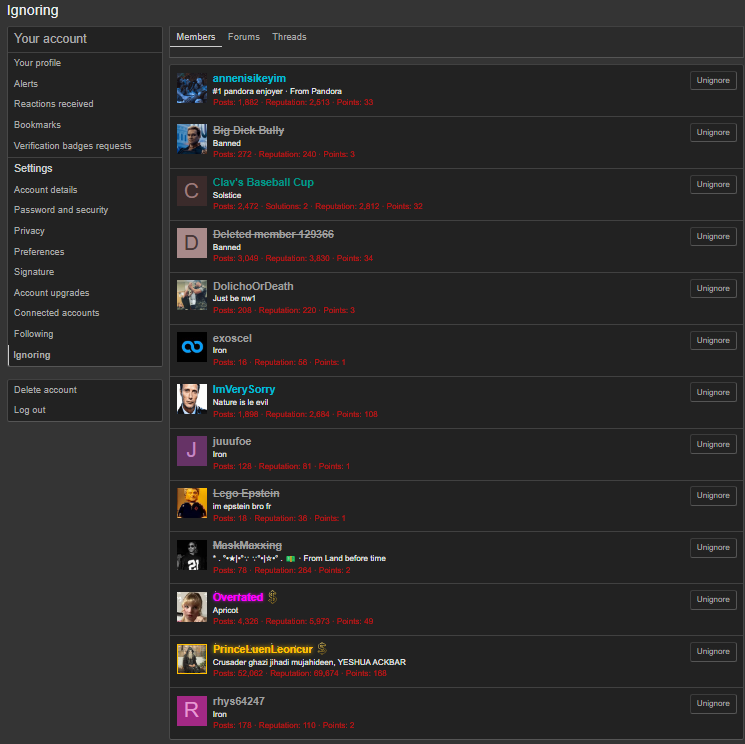The image size is (745, 744).
Task: Click the 'D' avatar for Deleted member 129366
Action: click(x=192, y=243)
